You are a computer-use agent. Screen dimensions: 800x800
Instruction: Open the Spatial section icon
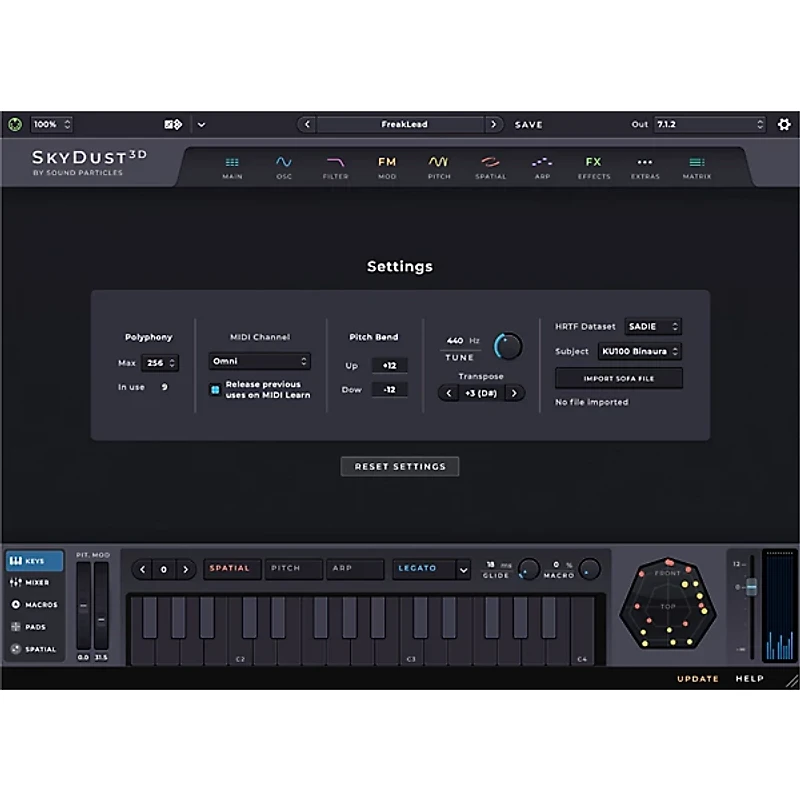pyautogui.click(x=490, y=164)
